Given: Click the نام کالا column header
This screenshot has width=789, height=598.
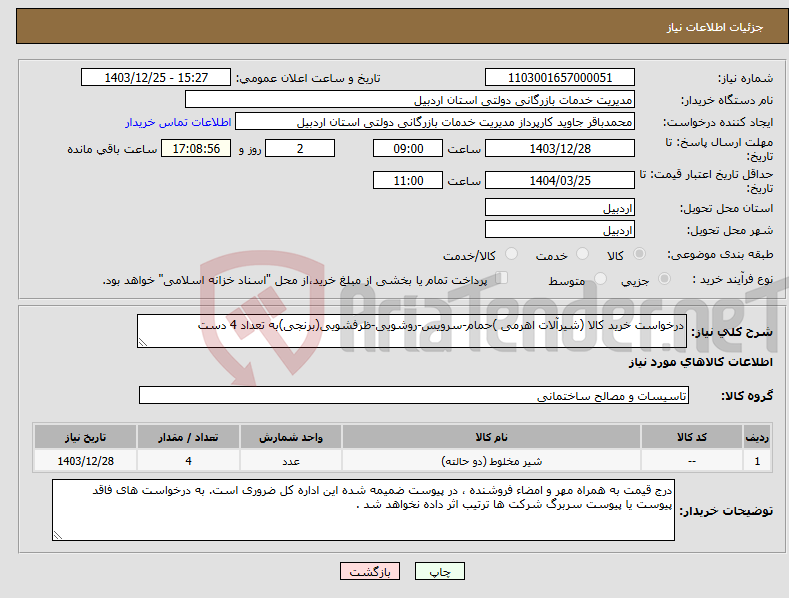Looking at the screenshot, I should [x=491, y=437].
